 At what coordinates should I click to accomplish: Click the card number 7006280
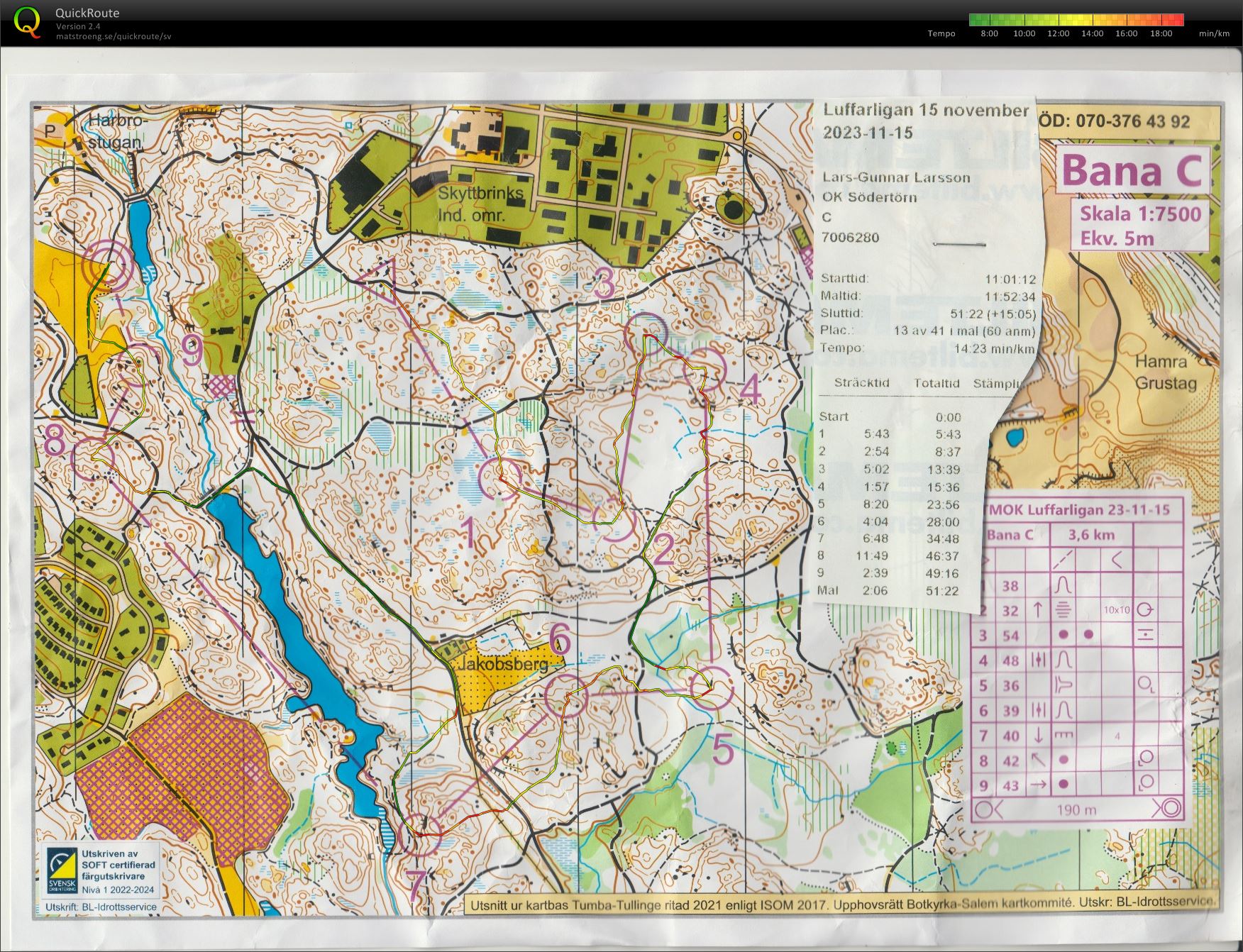(851, 237)
